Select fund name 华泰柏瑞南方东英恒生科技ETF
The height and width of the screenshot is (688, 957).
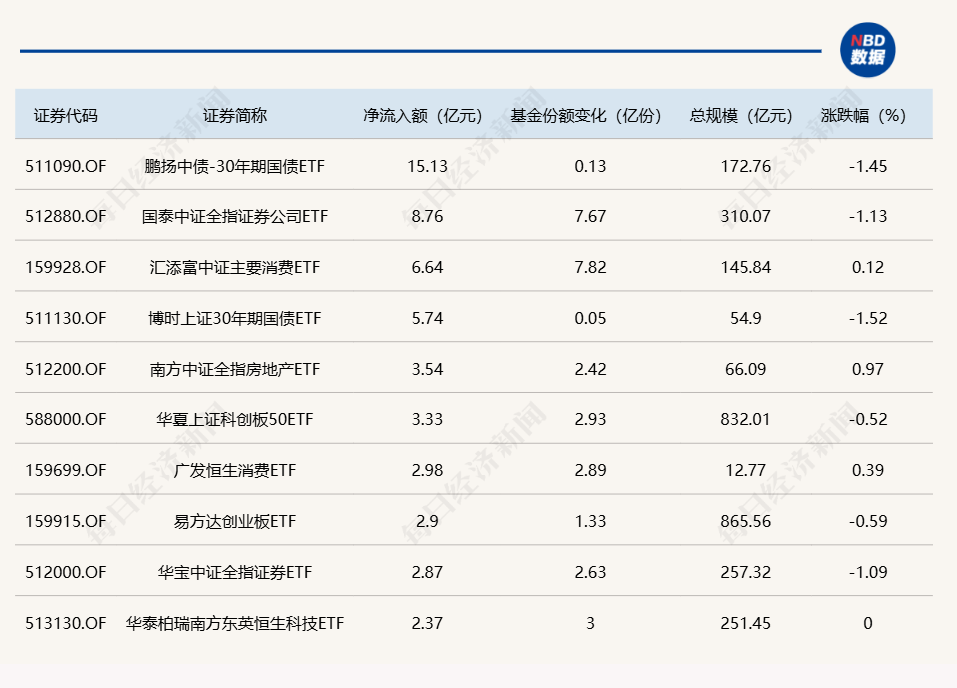coord(235,623)
